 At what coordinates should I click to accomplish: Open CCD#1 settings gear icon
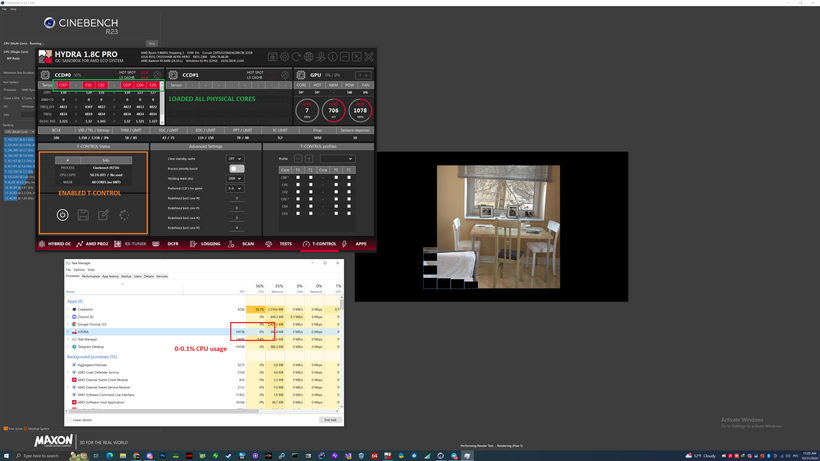click(285, 75)
